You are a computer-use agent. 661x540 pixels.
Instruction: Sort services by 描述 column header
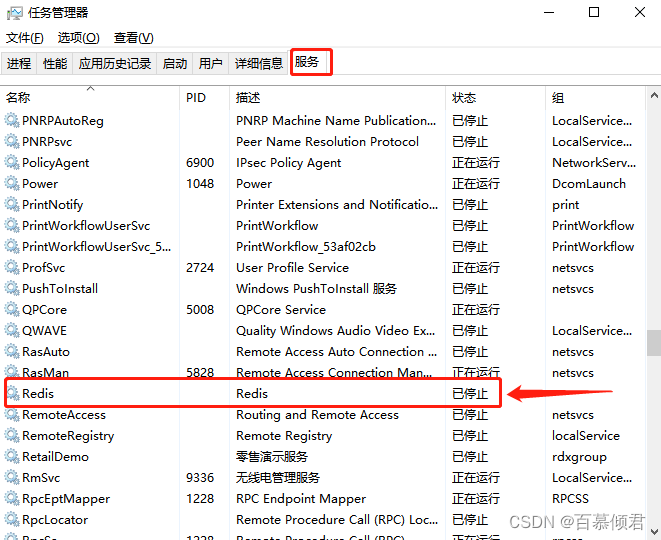point(337,98)
